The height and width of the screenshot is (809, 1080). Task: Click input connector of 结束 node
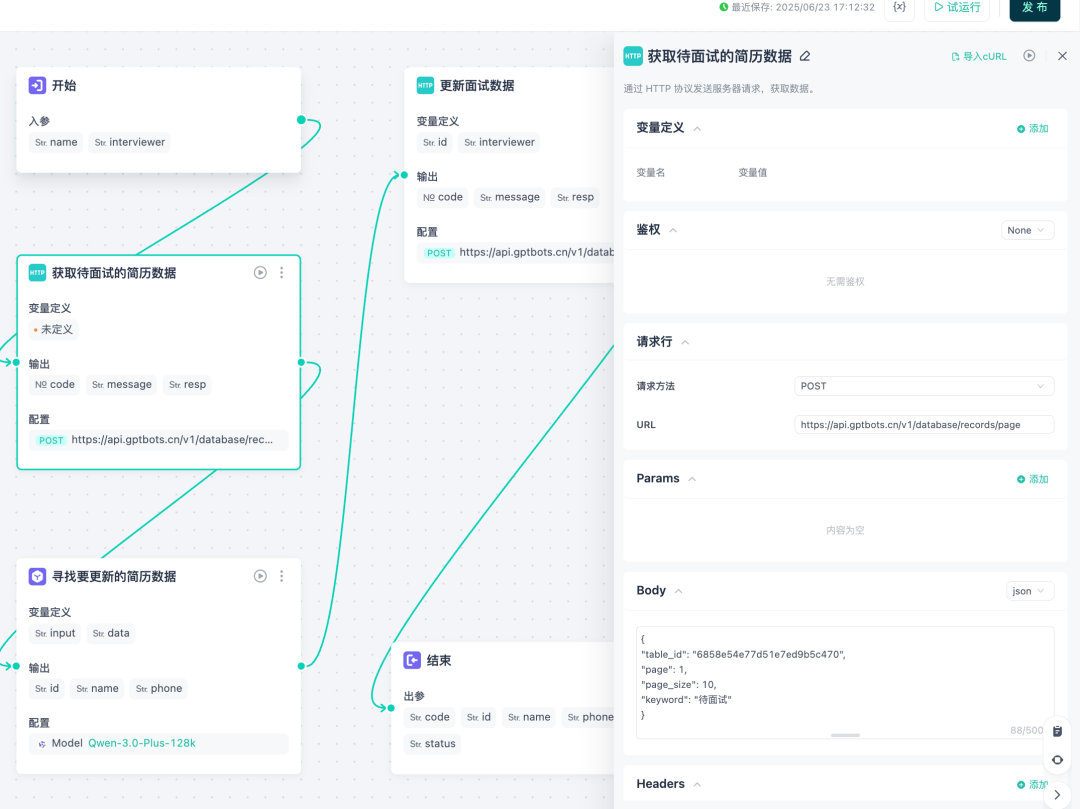tap(391, 708)
